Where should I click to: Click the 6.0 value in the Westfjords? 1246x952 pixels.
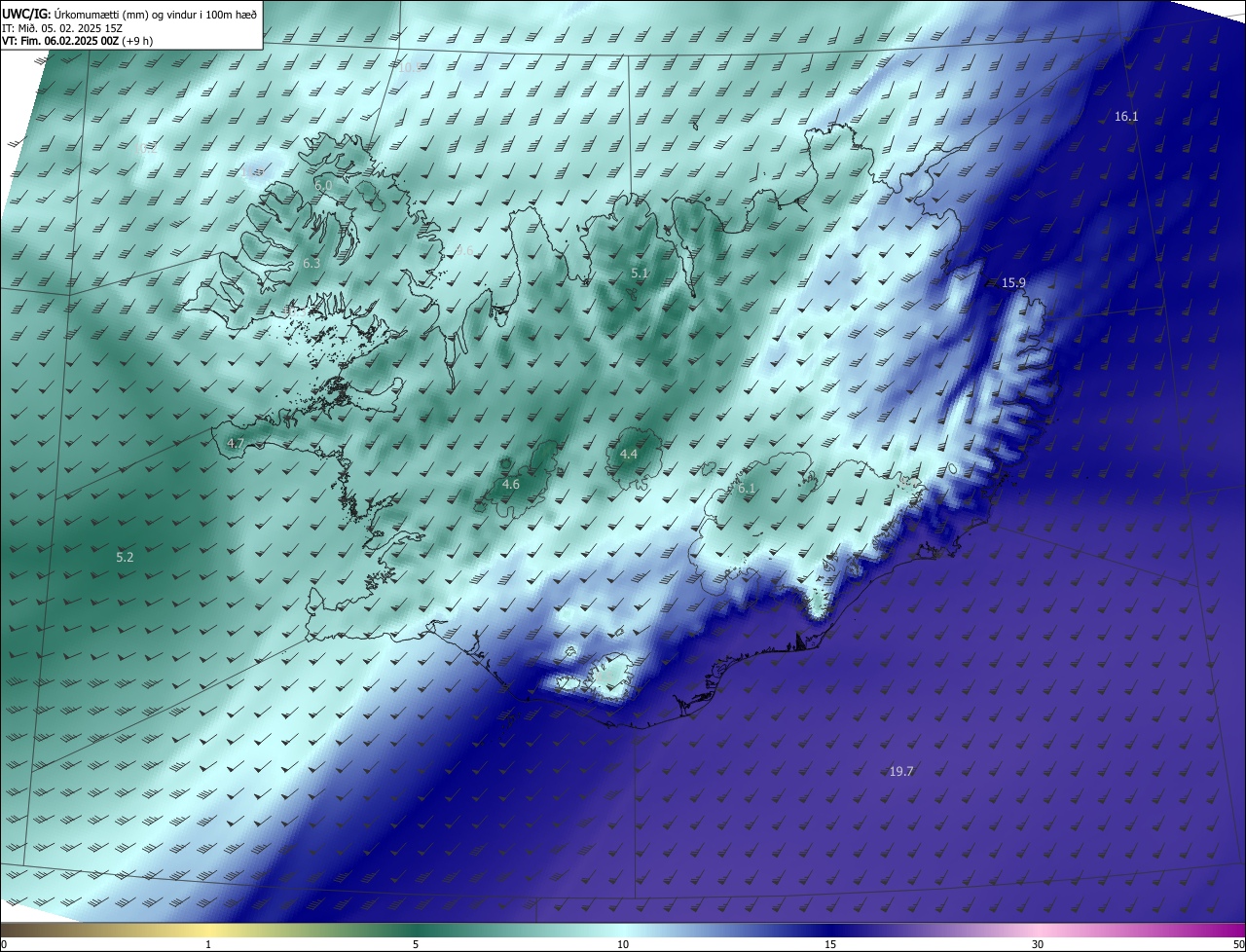pyautogui.click(x=324, y=185)
